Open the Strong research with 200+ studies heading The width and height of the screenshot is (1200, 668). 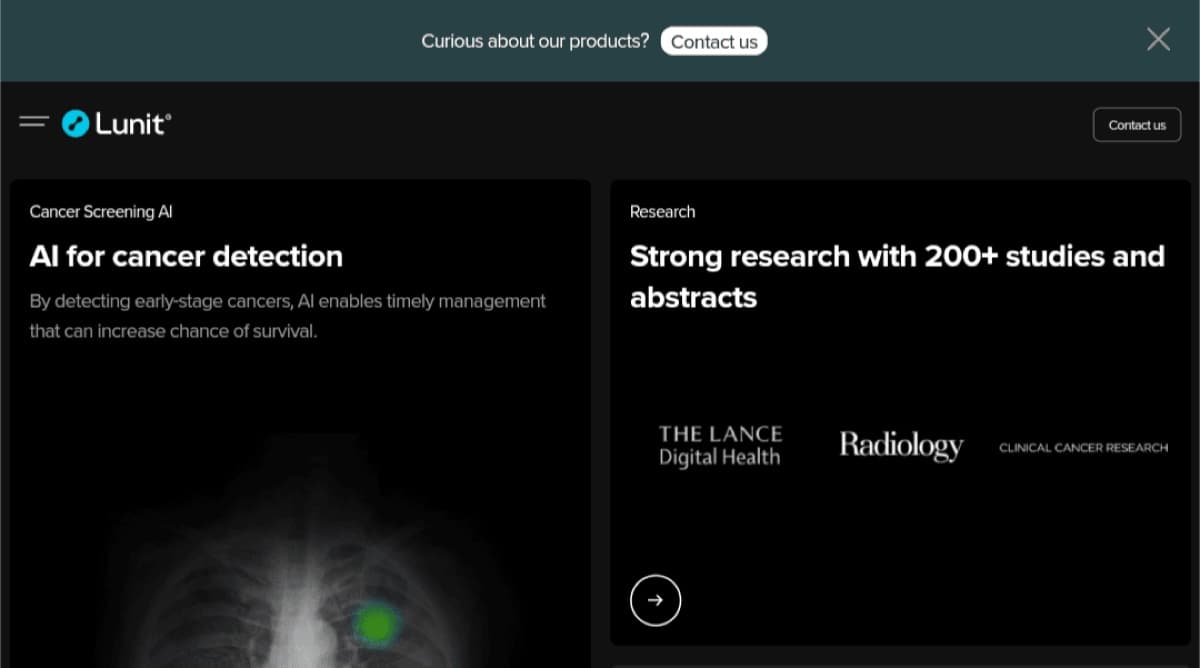[x=897, y=276]
